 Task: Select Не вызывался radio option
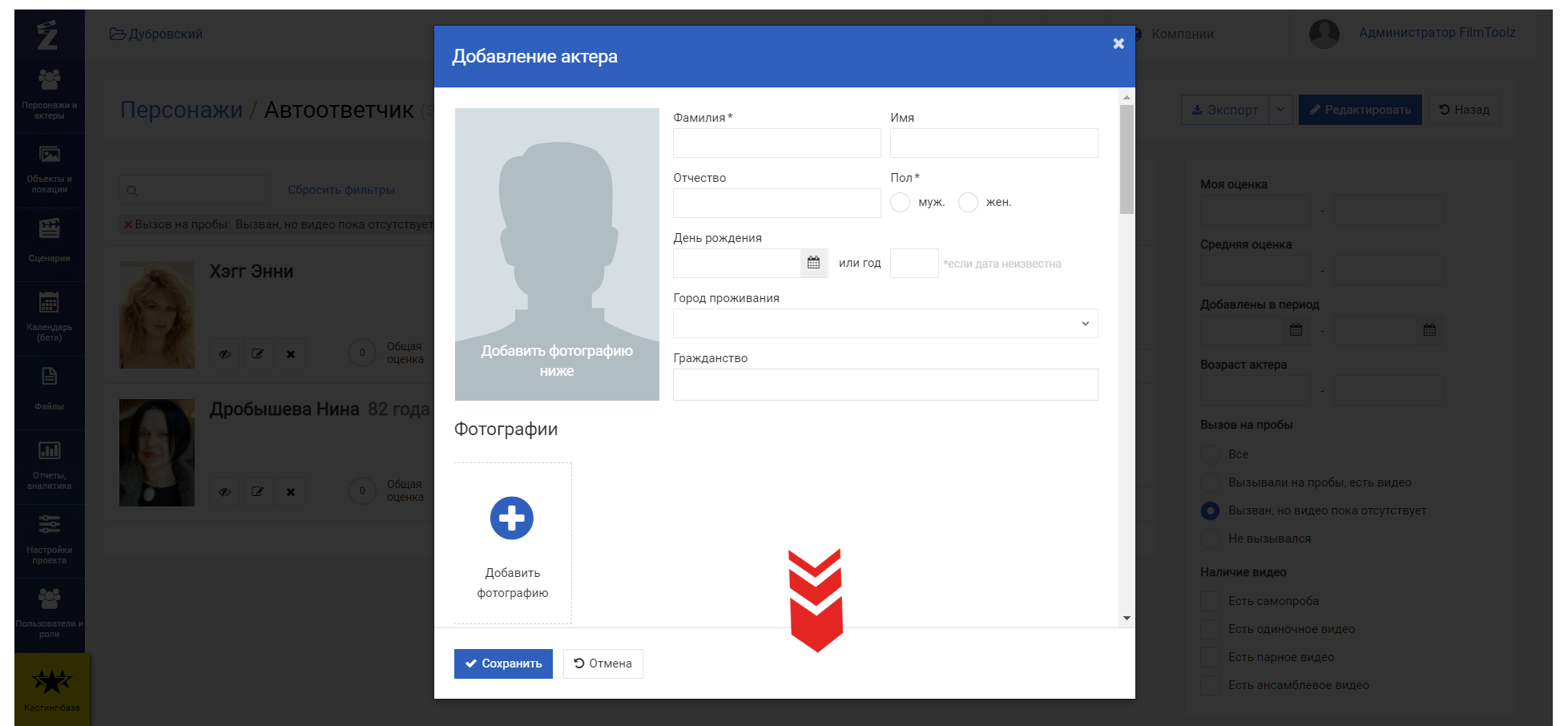(x=1211, y=538)
